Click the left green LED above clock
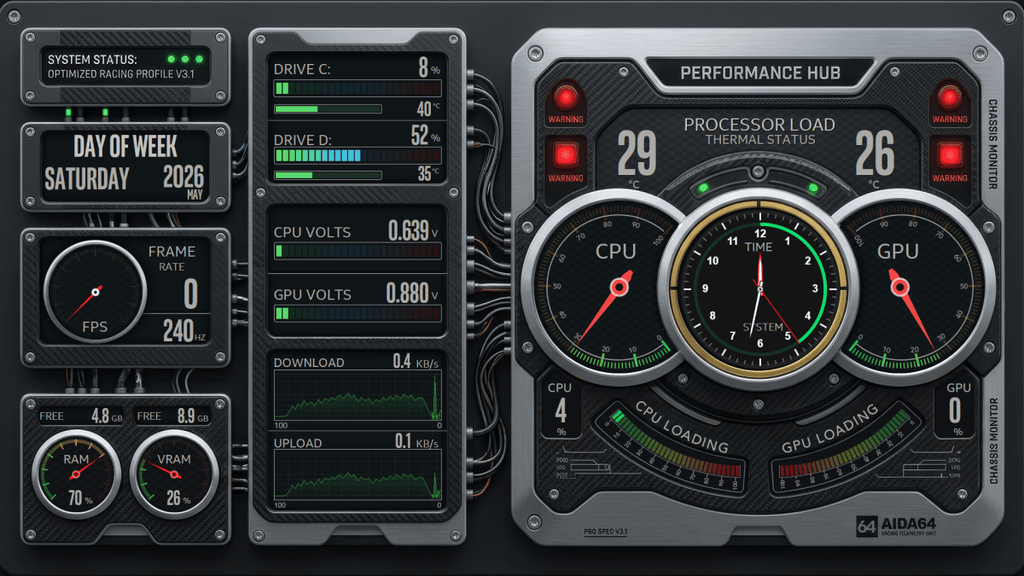The image size is (1024, 576). 703,188
